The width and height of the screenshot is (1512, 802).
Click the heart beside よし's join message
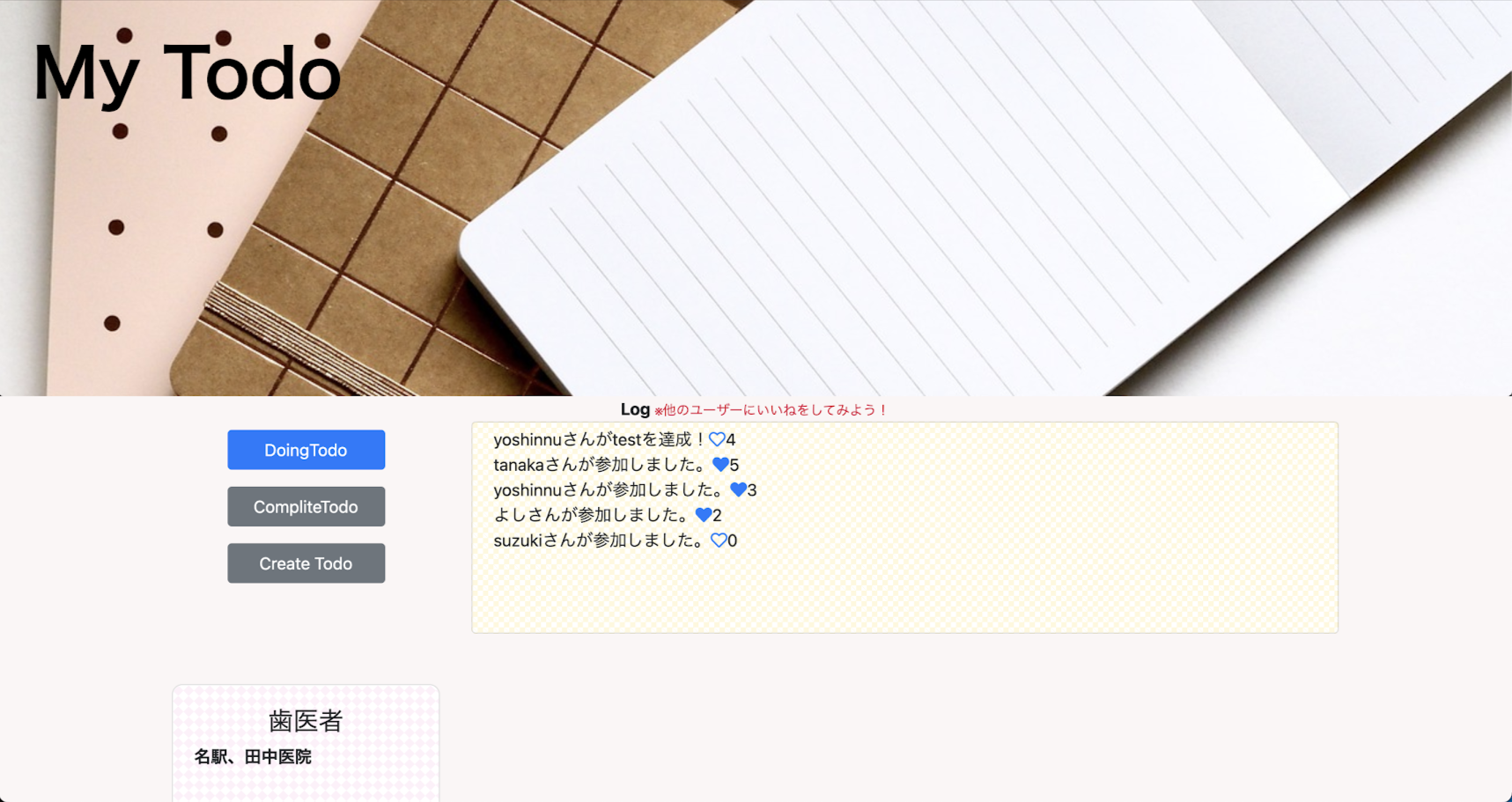point(704,515)
